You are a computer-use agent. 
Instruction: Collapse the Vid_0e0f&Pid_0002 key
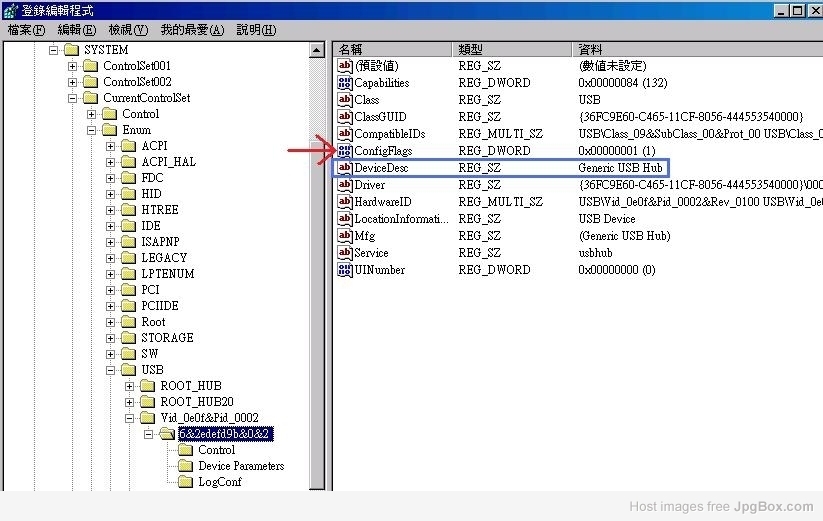pos(130,418)
